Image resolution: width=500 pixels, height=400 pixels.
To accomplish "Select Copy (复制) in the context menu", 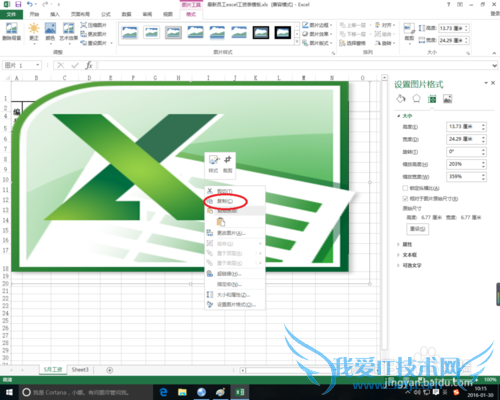I will (234, 201).
